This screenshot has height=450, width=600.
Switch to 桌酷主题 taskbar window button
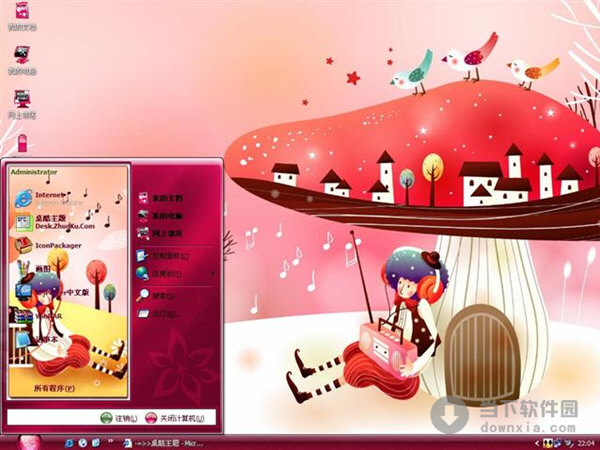tap(163, 443)
